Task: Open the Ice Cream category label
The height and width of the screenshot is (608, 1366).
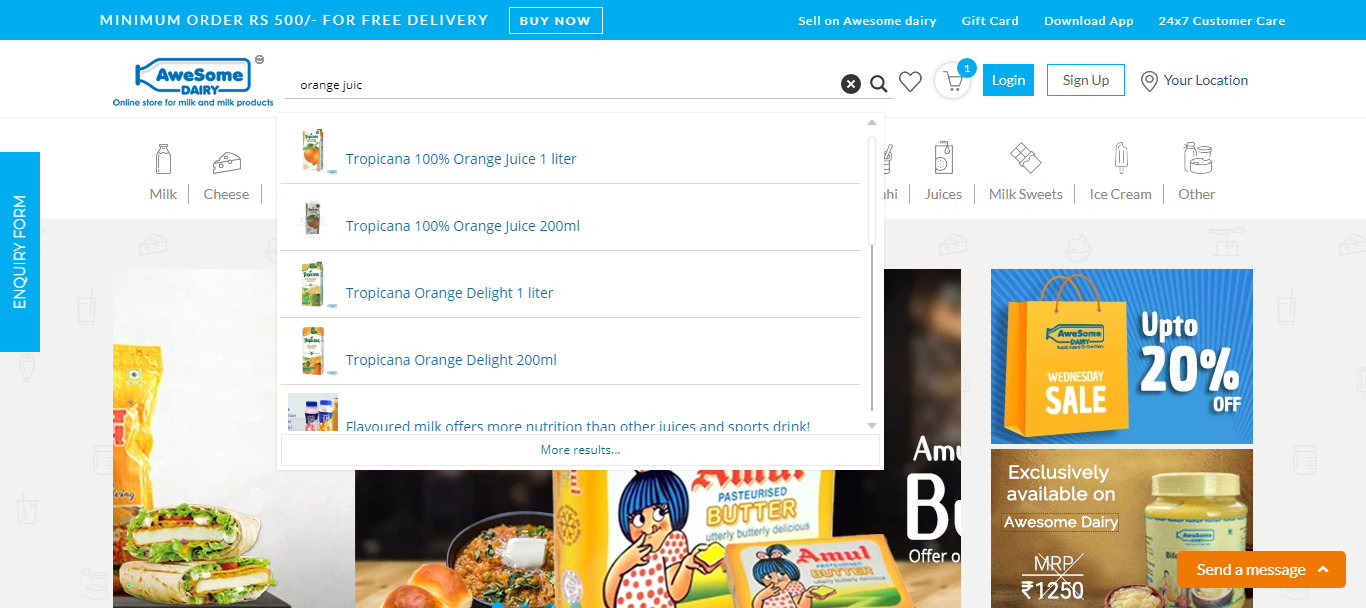Action: tap(1121, 194)
